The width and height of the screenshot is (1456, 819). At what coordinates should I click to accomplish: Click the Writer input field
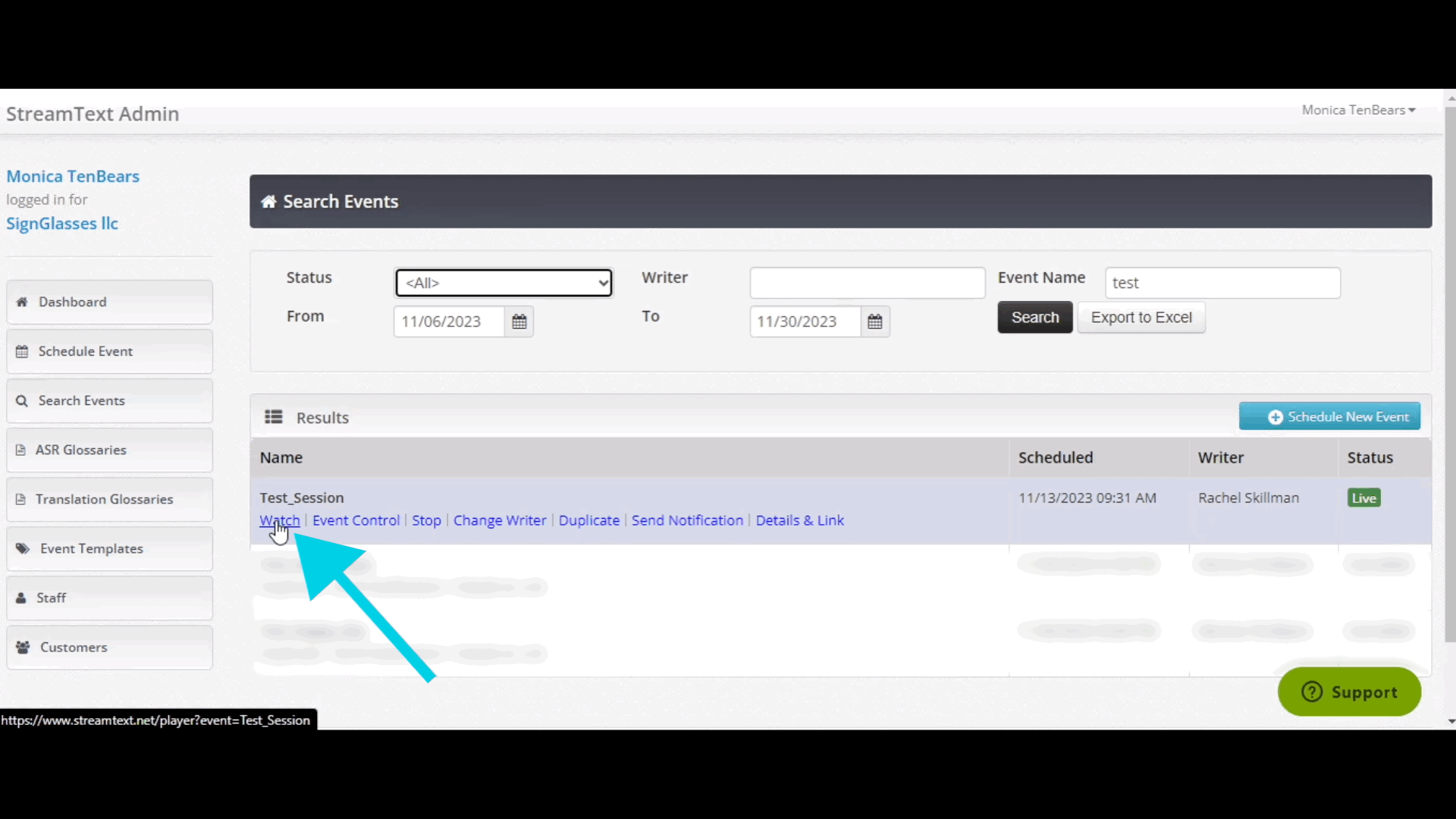point(867,283)
